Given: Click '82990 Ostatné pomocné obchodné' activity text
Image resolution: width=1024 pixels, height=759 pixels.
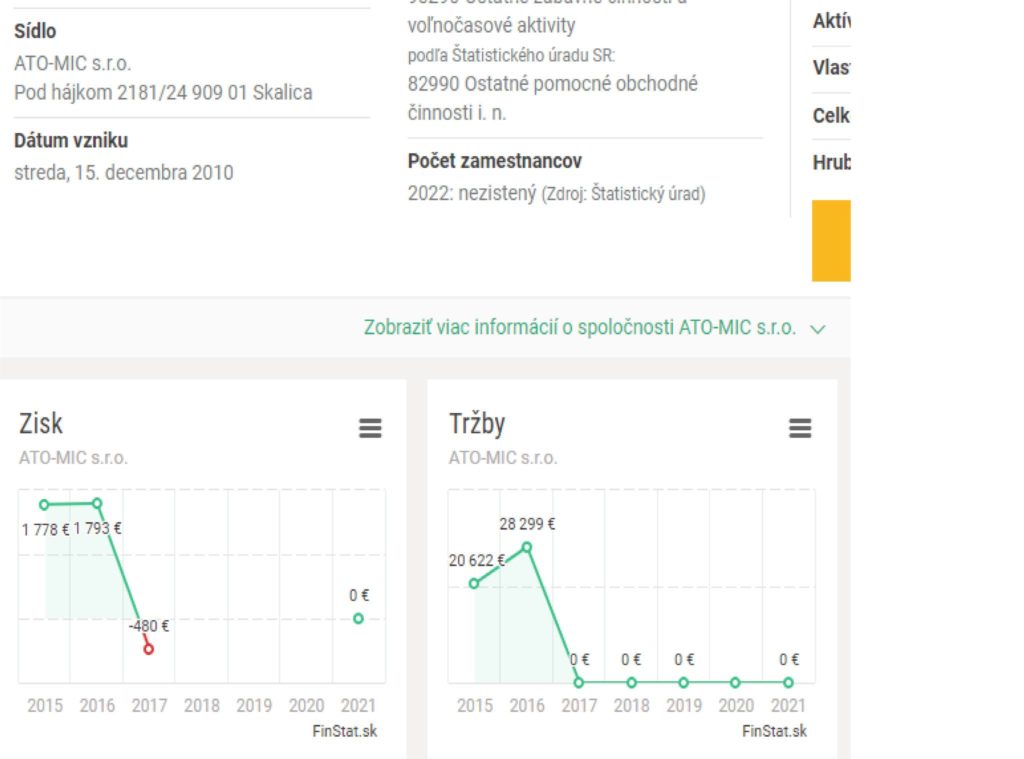Looking at the screenshot, I should tap(552, 84).
